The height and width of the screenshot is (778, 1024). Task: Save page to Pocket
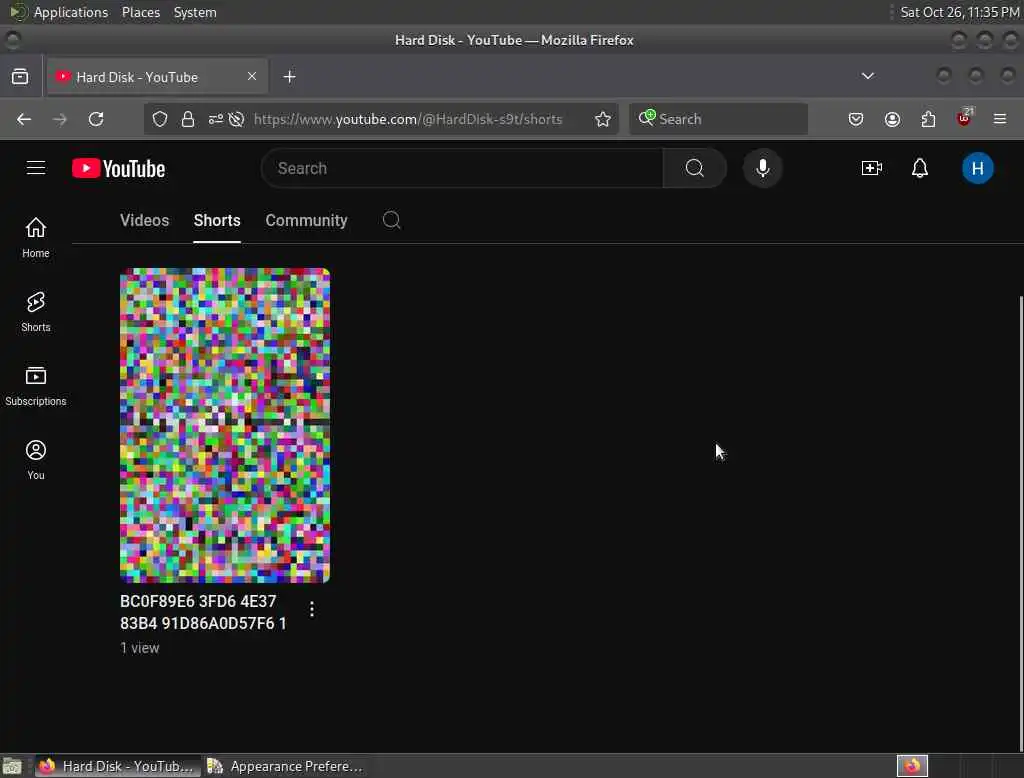pos(856,119)
